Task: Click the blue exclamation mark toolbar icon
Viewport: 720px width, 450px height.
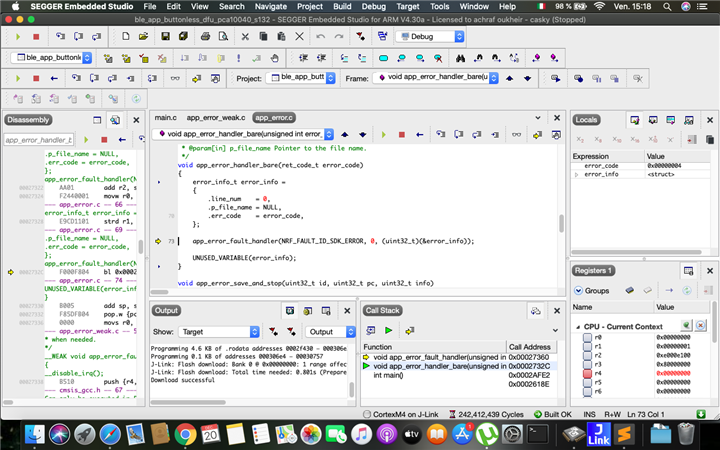Action: coord(238,58)
